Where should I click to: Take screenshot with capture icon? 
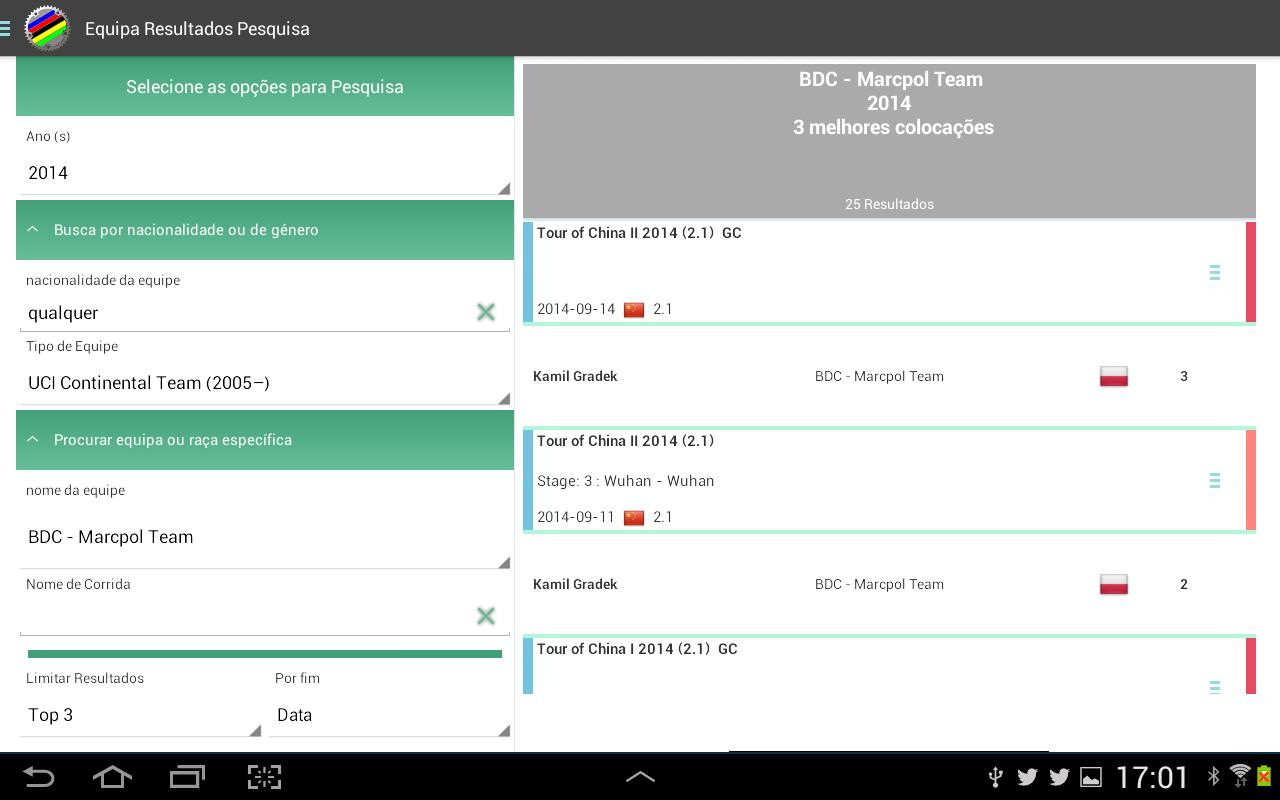point(264,777)
